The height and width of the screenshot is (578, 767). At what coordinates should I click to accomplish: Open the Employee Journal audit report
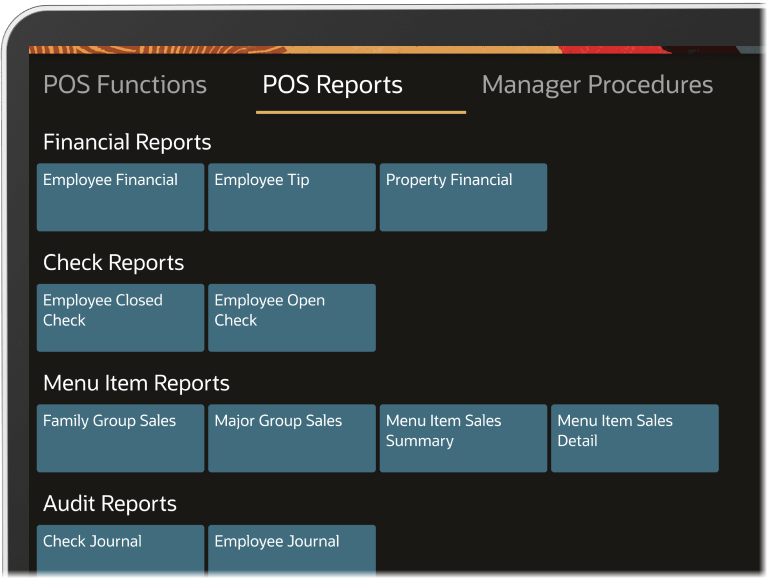[292, 549]
